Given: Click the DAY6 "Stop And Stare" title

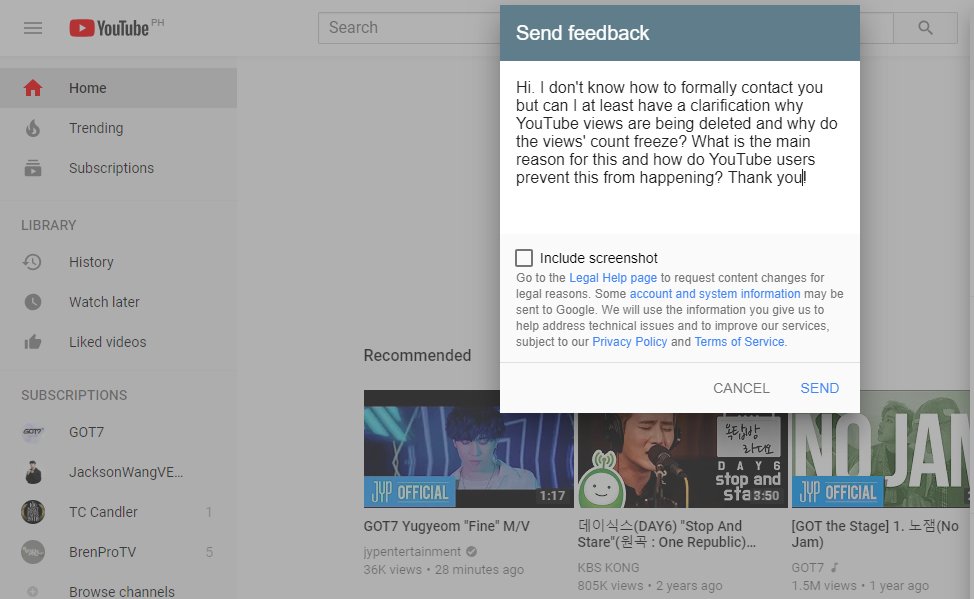Looking at the screenshot, I should point(667,534).
